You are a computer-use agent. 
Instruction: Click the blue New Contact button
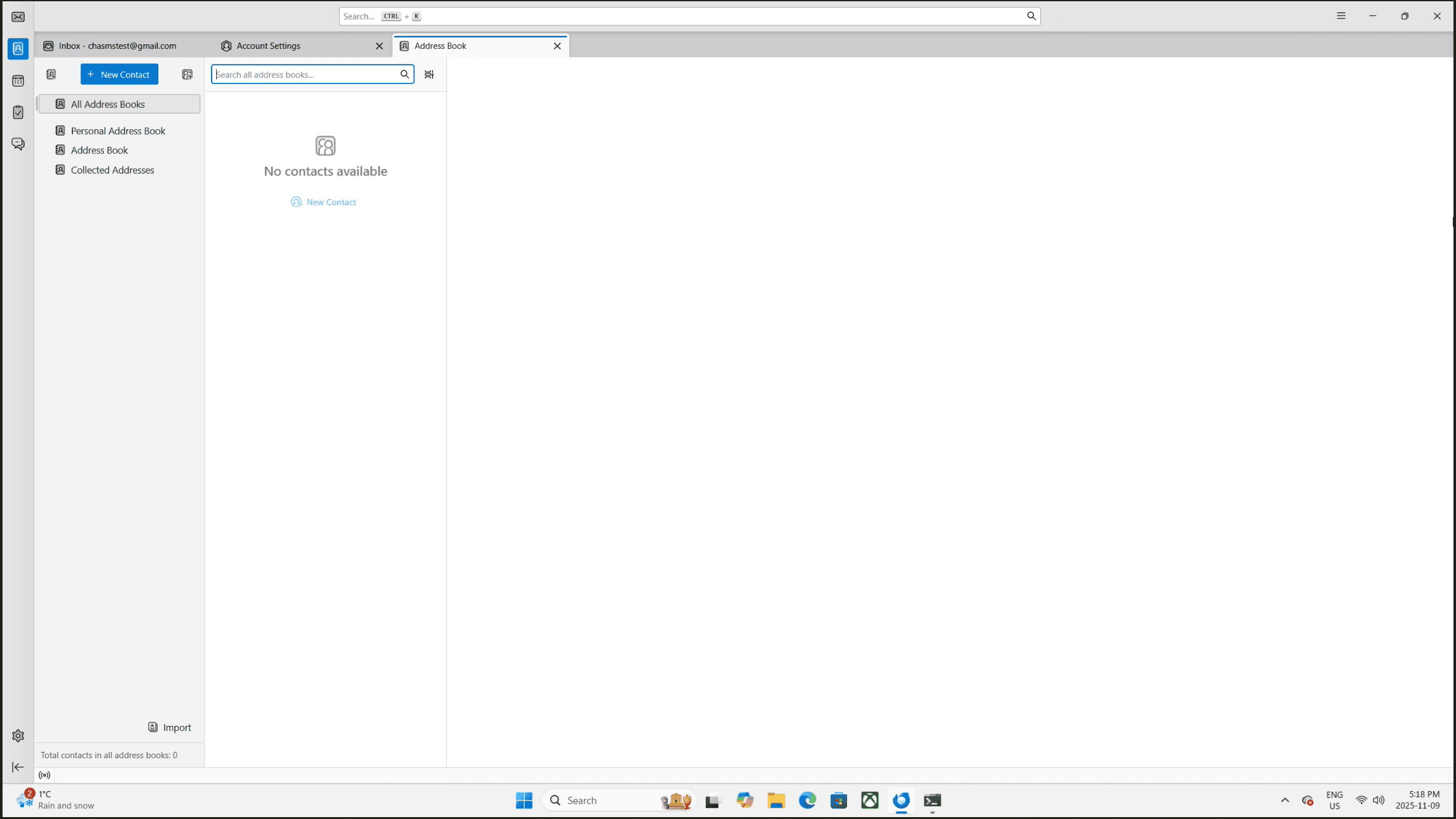[119, 74]
